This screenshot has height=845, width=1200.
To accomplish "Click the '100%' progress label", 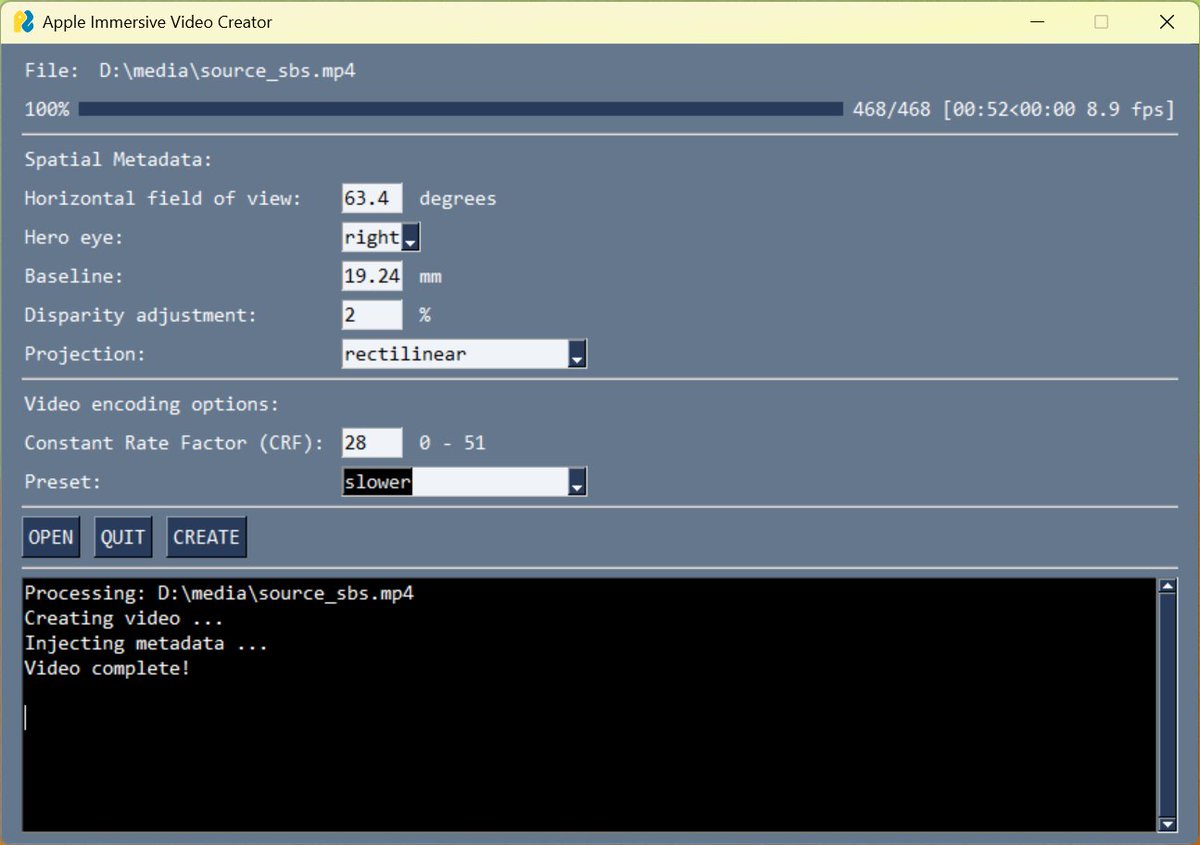I will click(x=47, y=109).
